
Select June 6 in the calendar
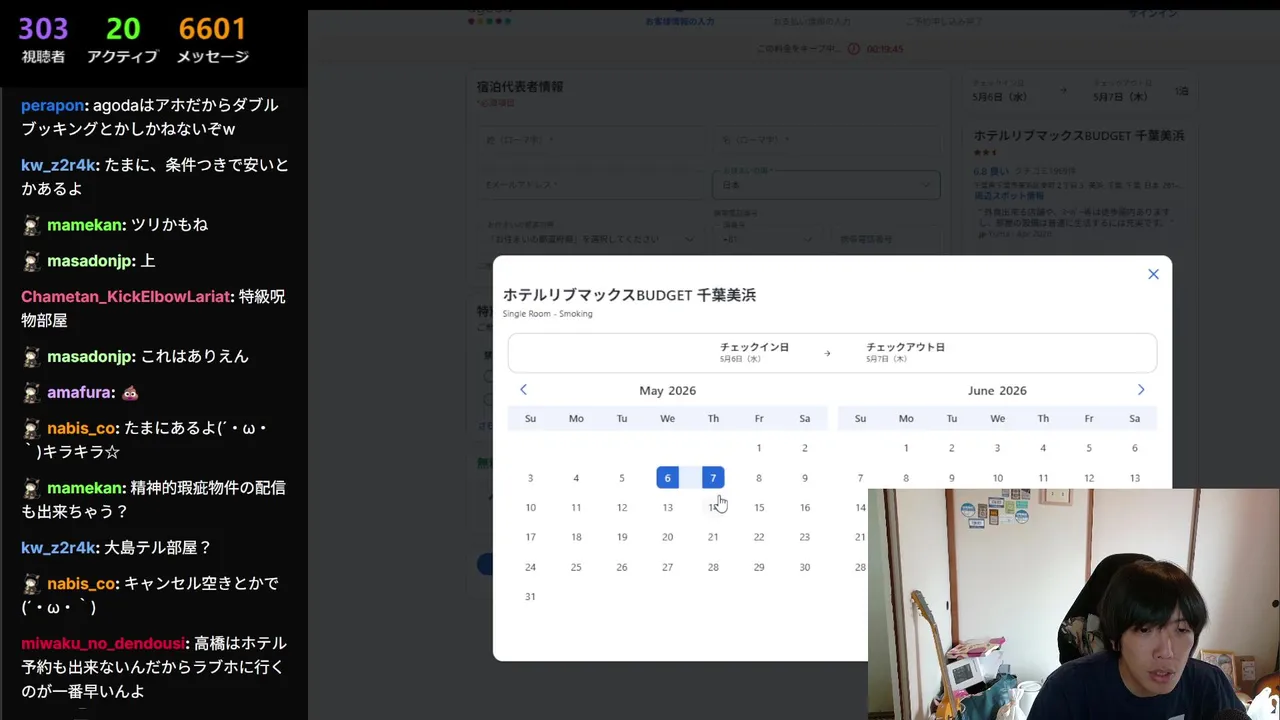[x=1135, y=448]
